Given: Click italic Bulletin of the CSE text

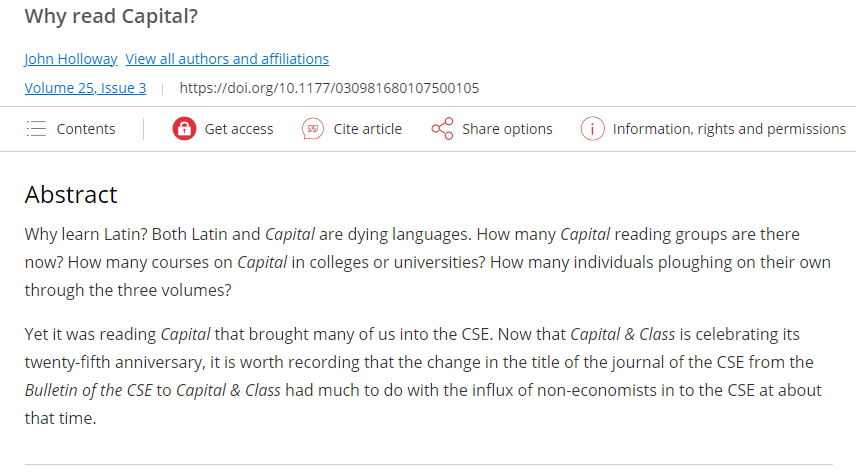Looking at the screenshot, I should point(88,390).
